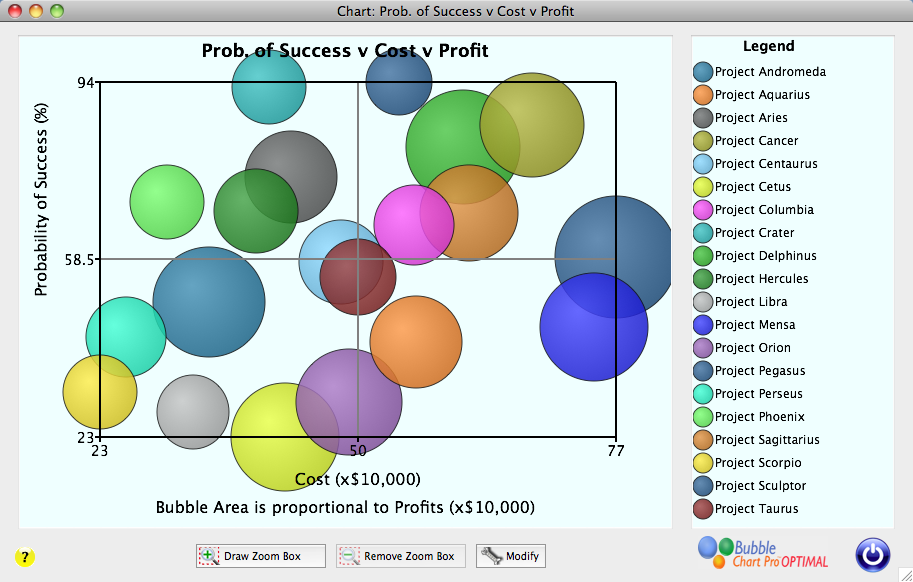The height and width of the screenshot is (582, 913).
Task: Click the Bubble Chart Pro OPTIMAL logo
Action: click(762, 553)
